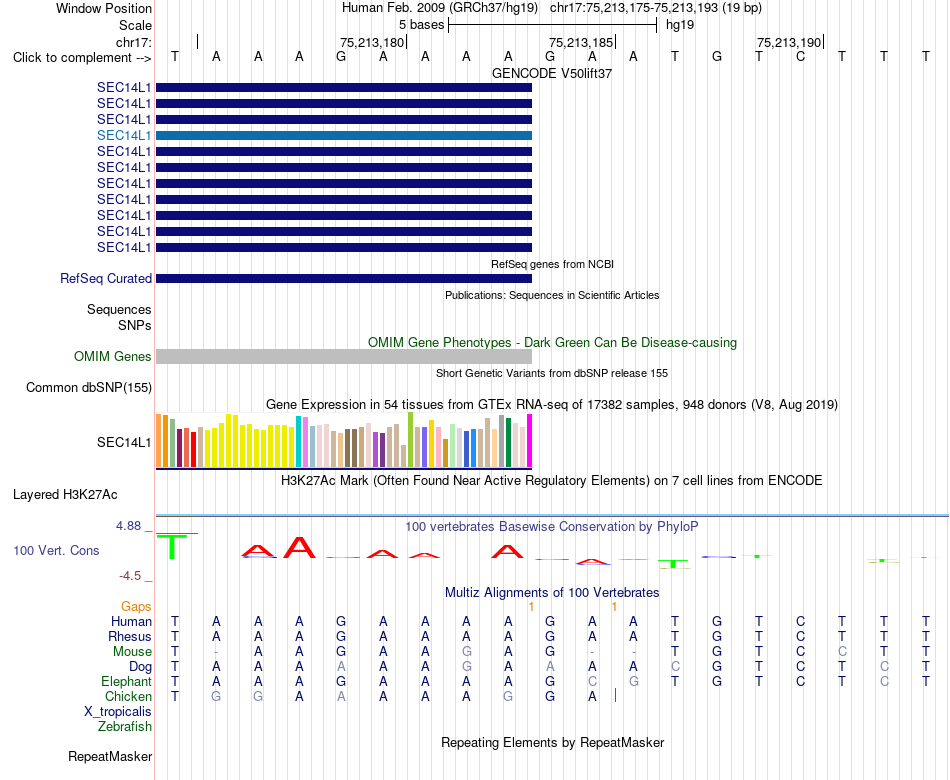Click the highlighted light-blue SEC14L1 transcript label
The width and height of the screenshot is (950, 780).
124,136
